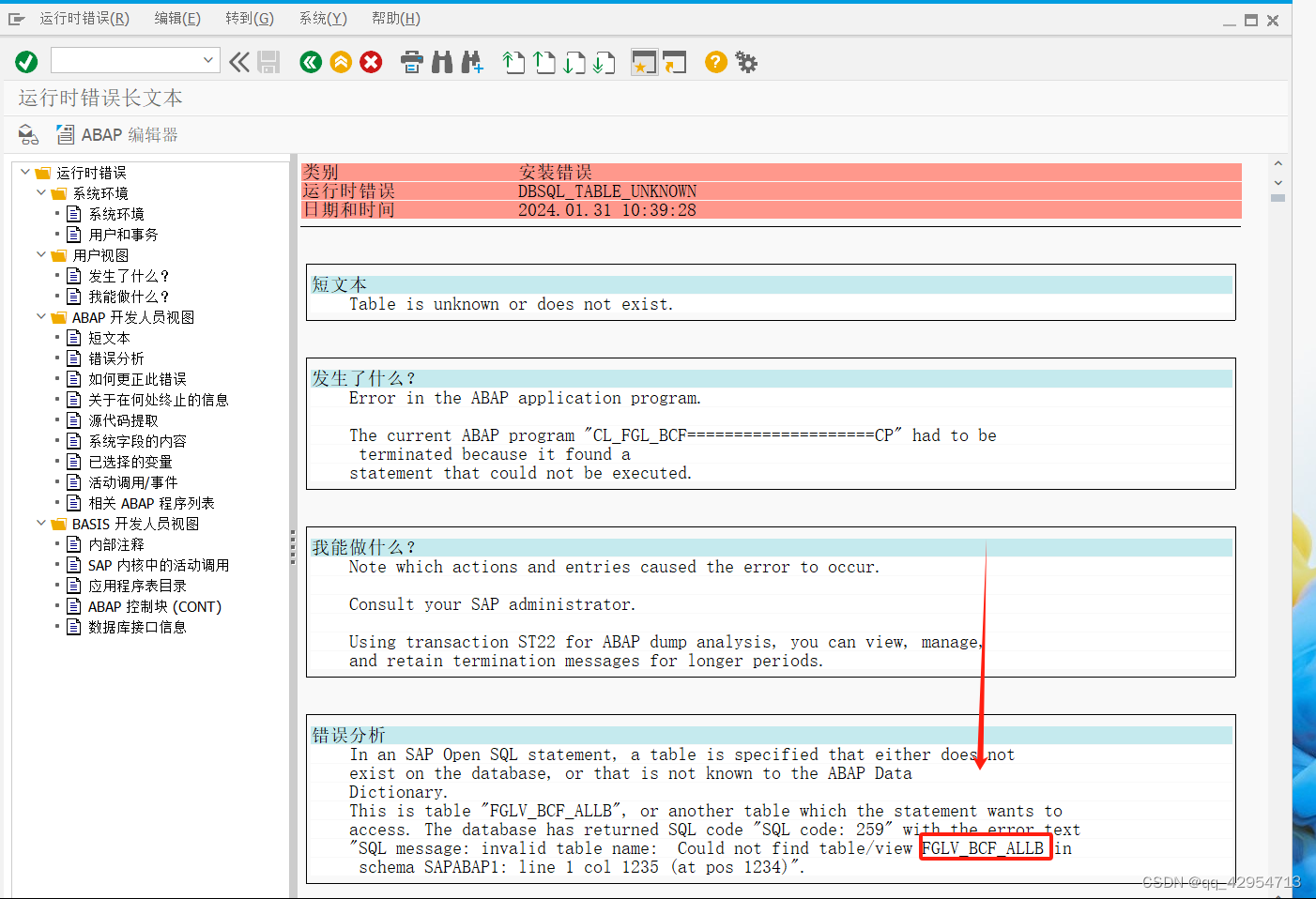Select 错误分析 in the navigation tree
Screen dimensions: 1316x899
pos(115,358)
